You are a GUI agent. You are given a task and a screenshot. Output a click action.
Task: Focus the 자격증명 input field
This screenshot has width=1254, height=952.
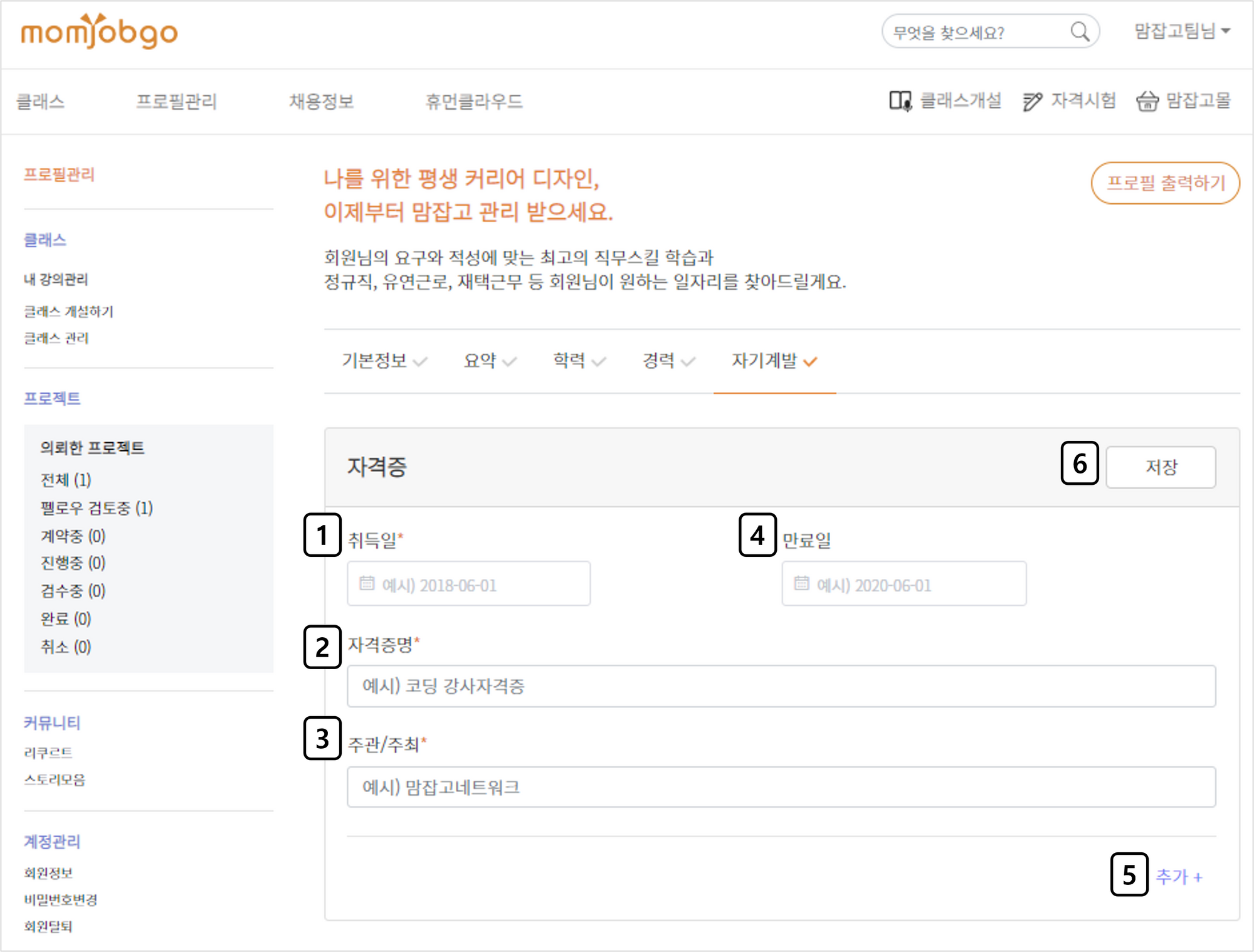[x=781, y=686]
